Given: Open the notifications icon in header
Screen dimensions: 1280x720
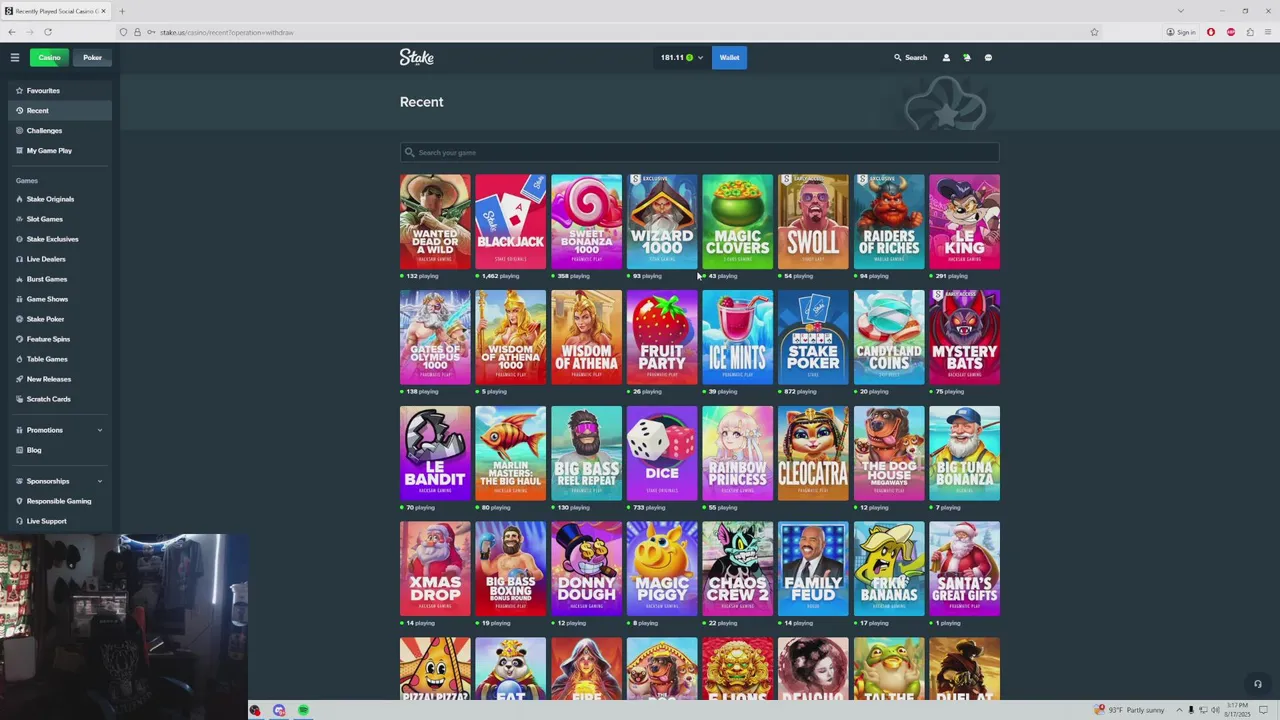Looking at the screenshot, I should coord(967,58).
